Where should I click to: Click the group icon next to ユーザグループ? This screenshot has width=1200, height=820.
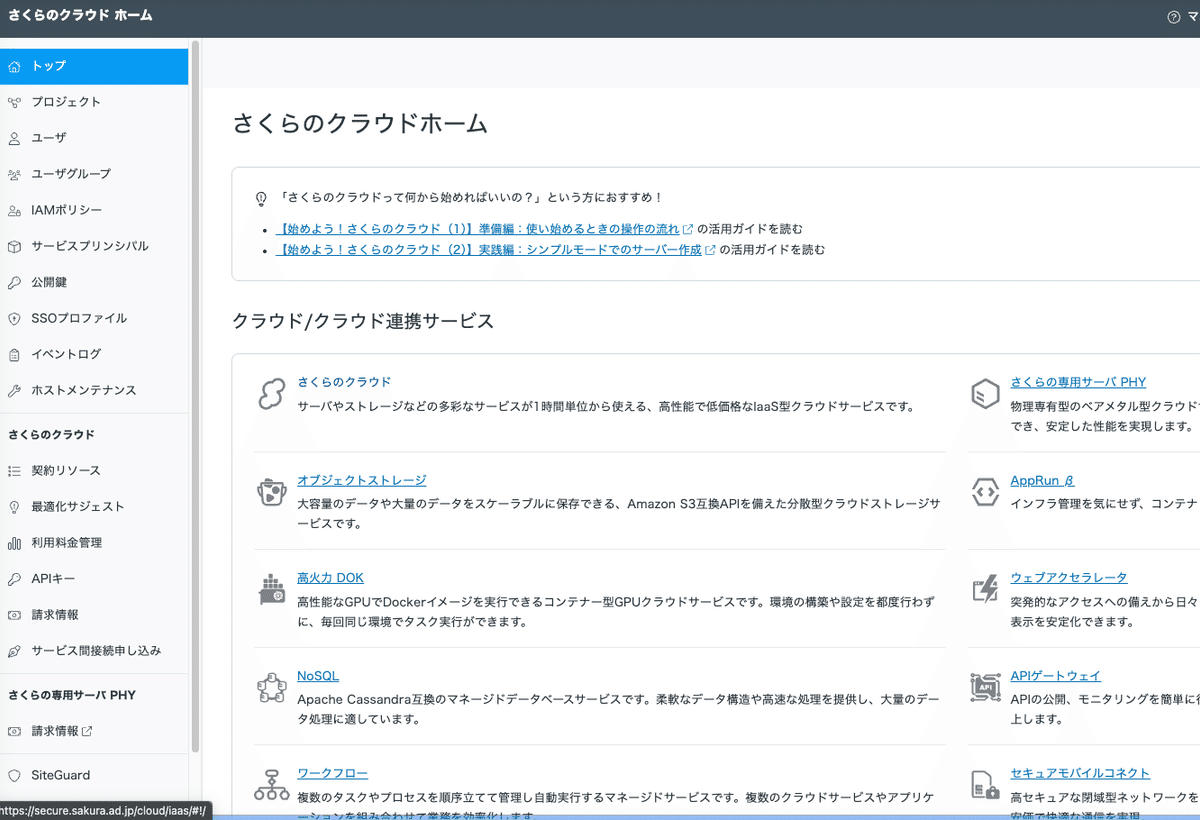14,174
